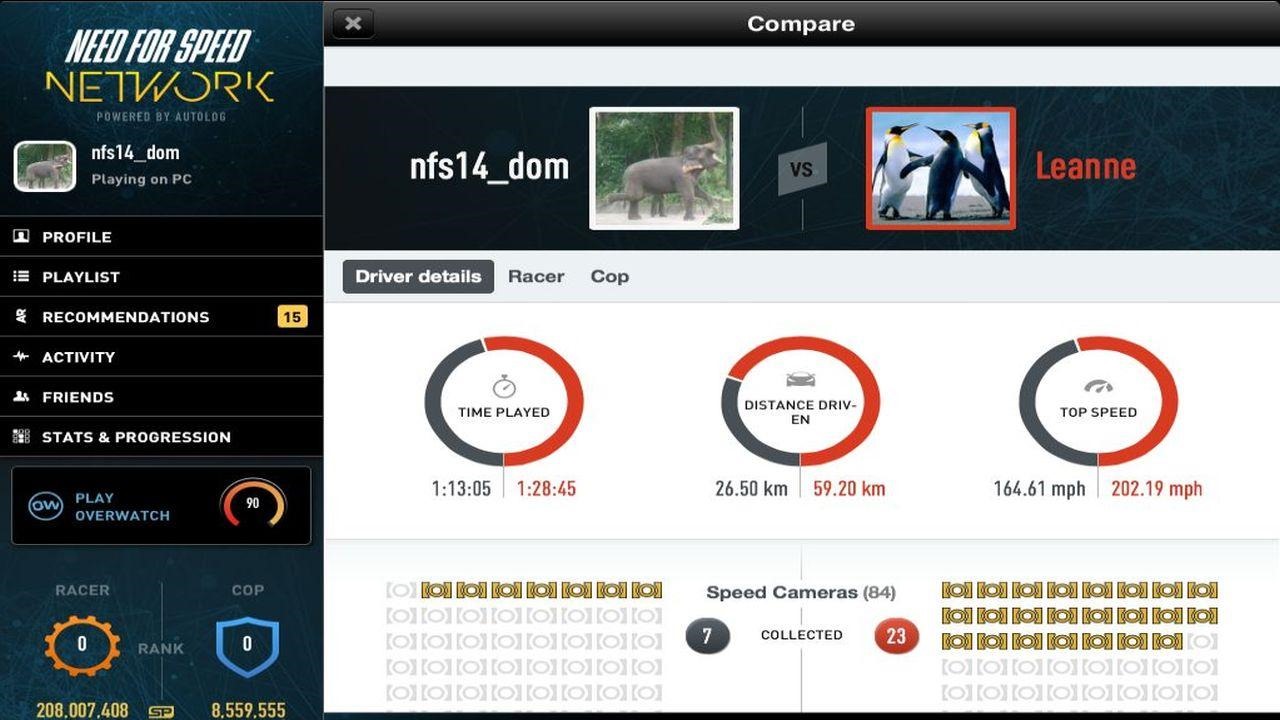Click the stopwatch icon above Time Played
This screenshot has height=720, width=1280.
(x=504, y=387)
